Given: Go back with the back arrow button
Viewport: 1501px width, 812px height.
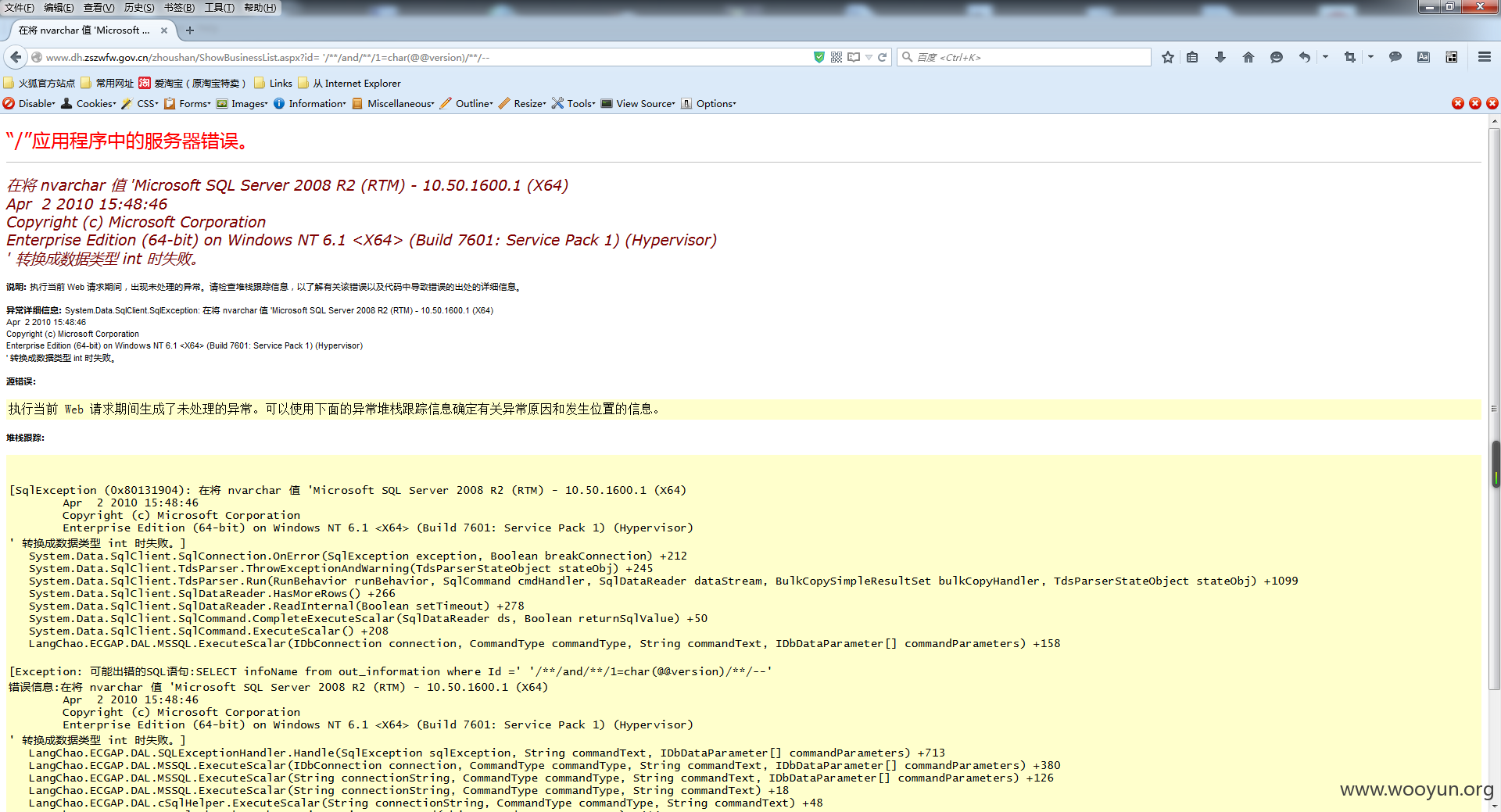Looking at the screenshot, I should [16, 57].
